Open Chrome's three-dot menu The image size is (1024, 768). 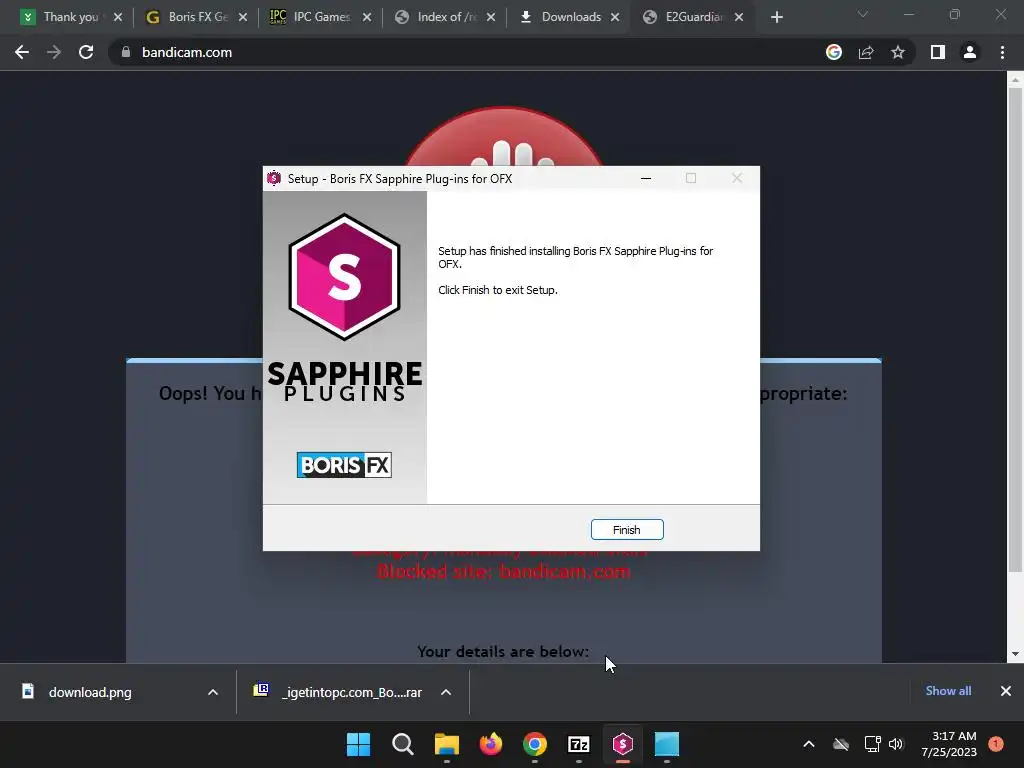(x=1002, y=52)
